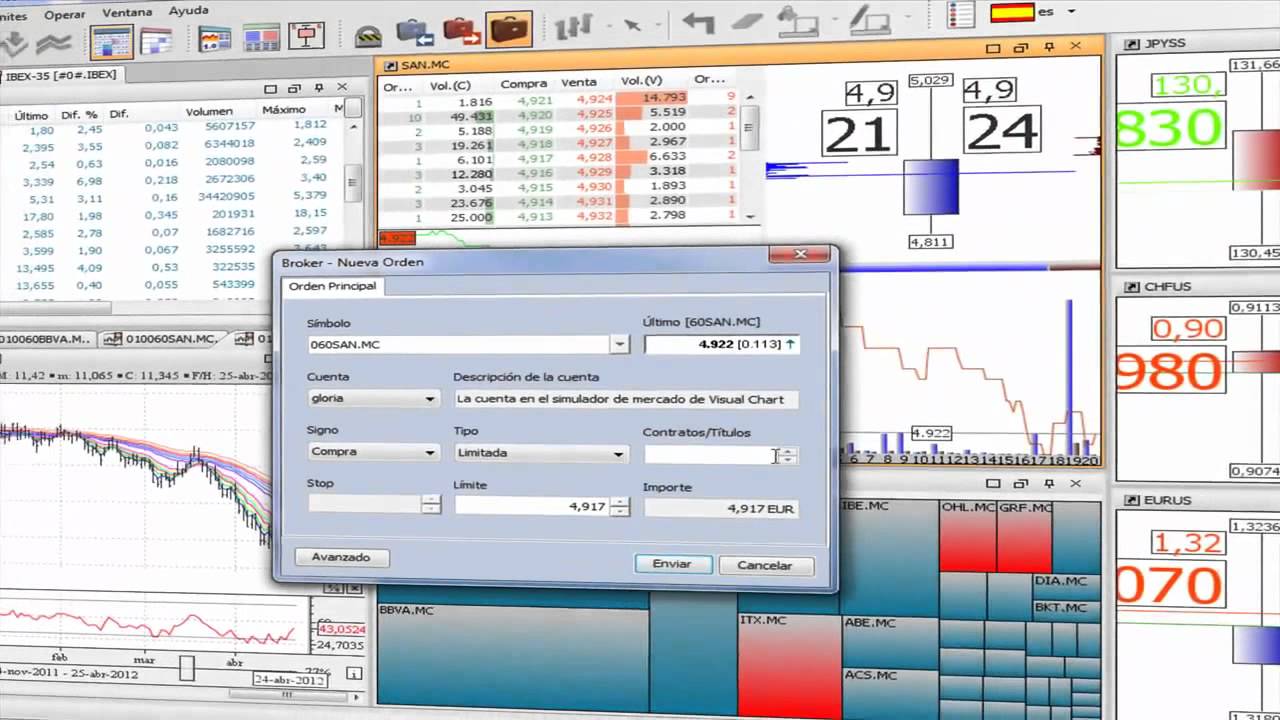Viewport: 1280px width, 720px height.
Task: Click the Último column header in IBEX table
Action: pos(31,116)
